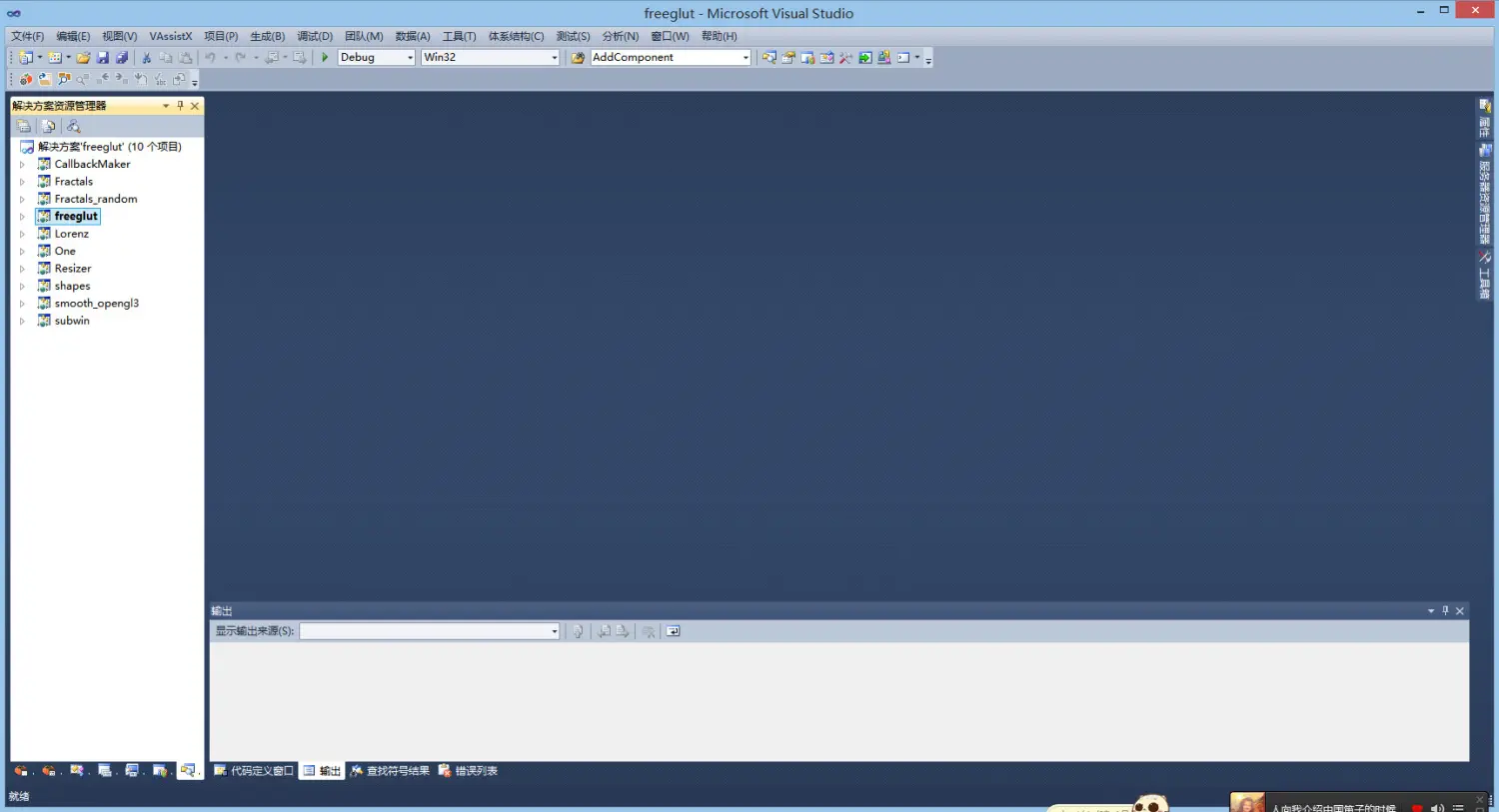The width and height of the screenshot is (1499, 812).
Task: Click the Add New Item toolbar icon
Action: 55,58
